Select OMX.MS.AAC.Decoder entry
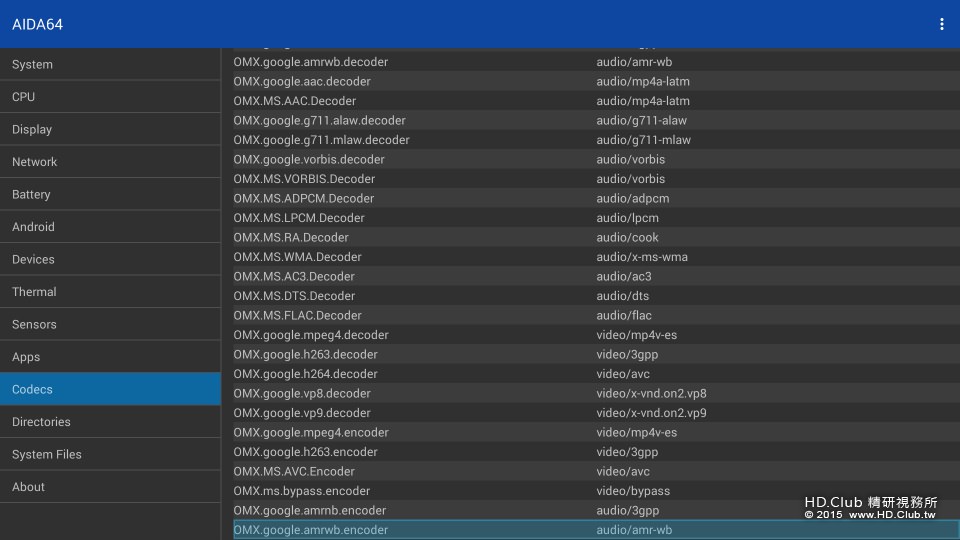960x540 pixels. [596, 101]
